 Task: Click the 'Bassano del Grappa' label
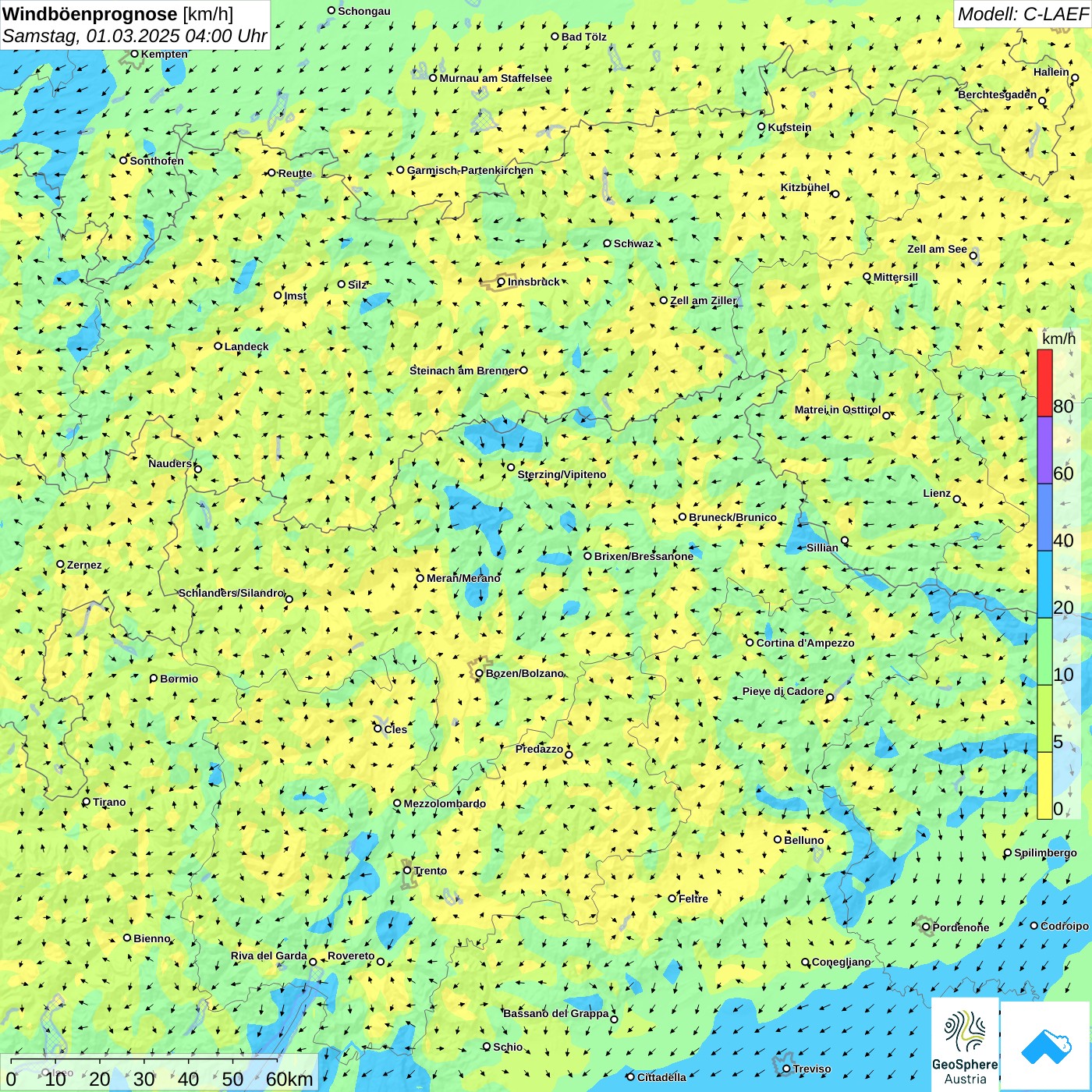tap(556, 1013)
